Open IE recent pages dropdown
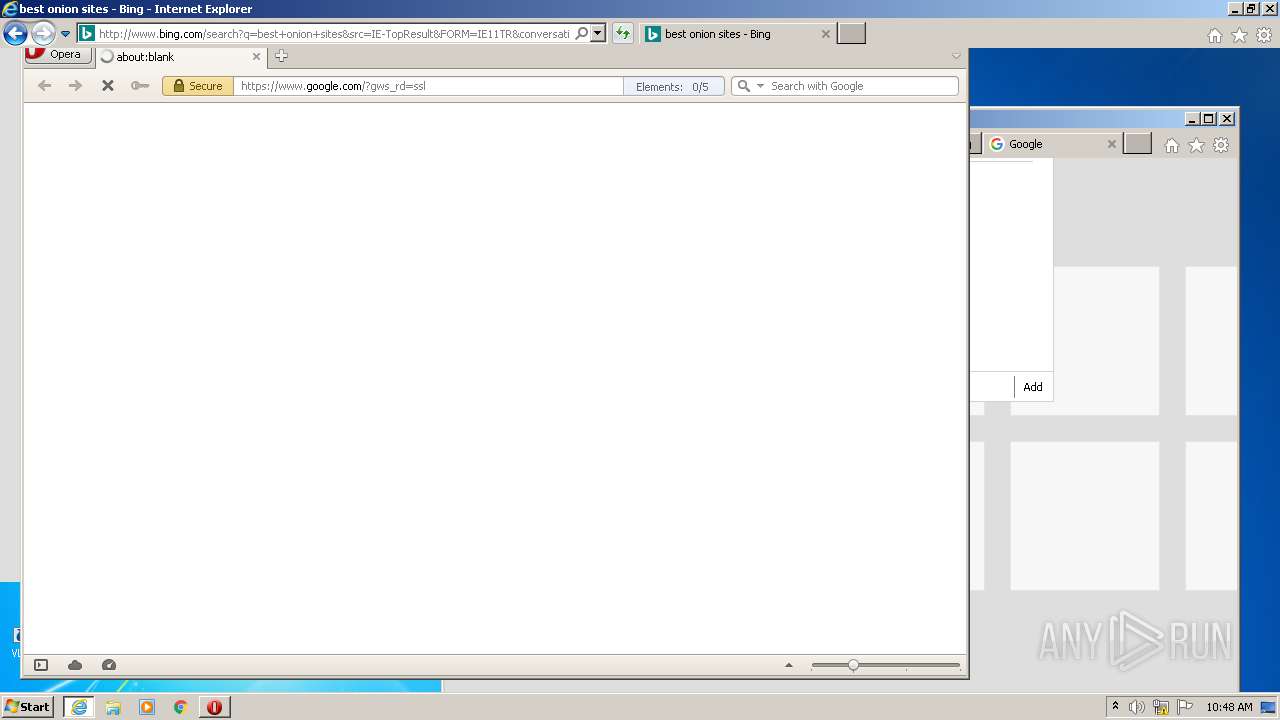Screen dimensions: 1280x720 click(65, 34)
